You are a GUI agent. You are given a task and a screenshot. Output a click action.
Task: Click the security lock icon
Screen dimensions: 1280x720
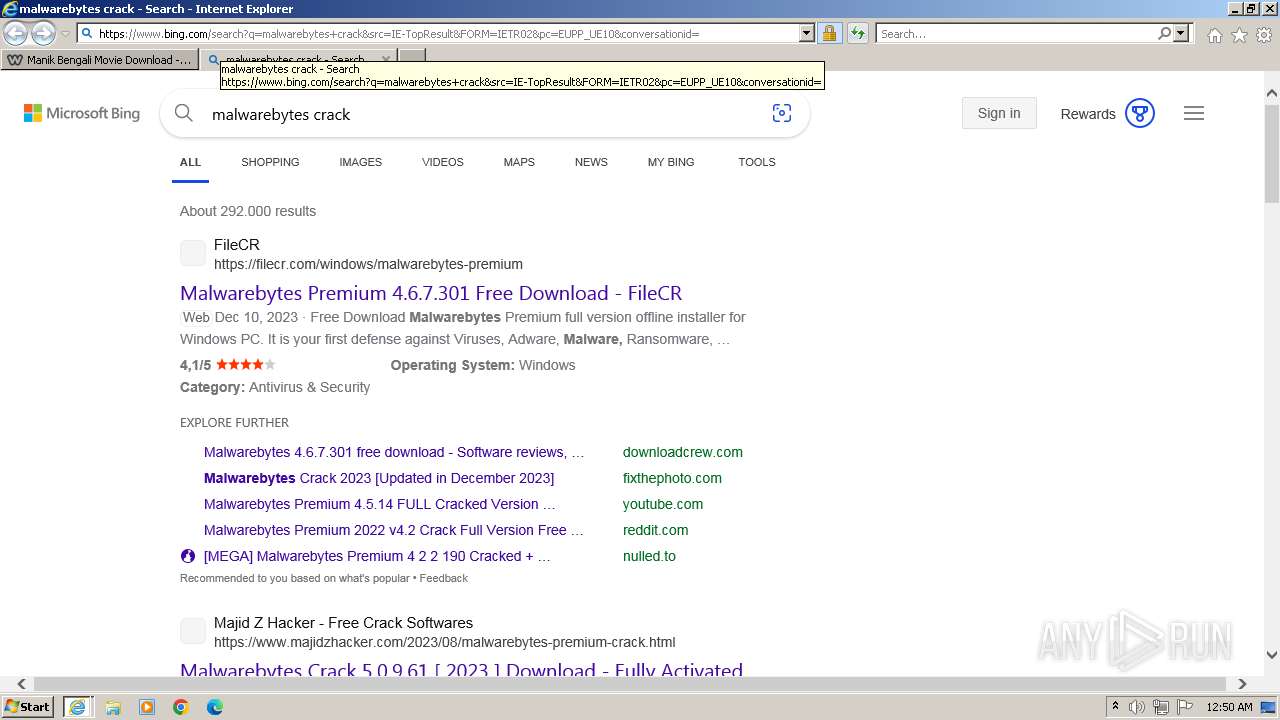pos(829,33)
